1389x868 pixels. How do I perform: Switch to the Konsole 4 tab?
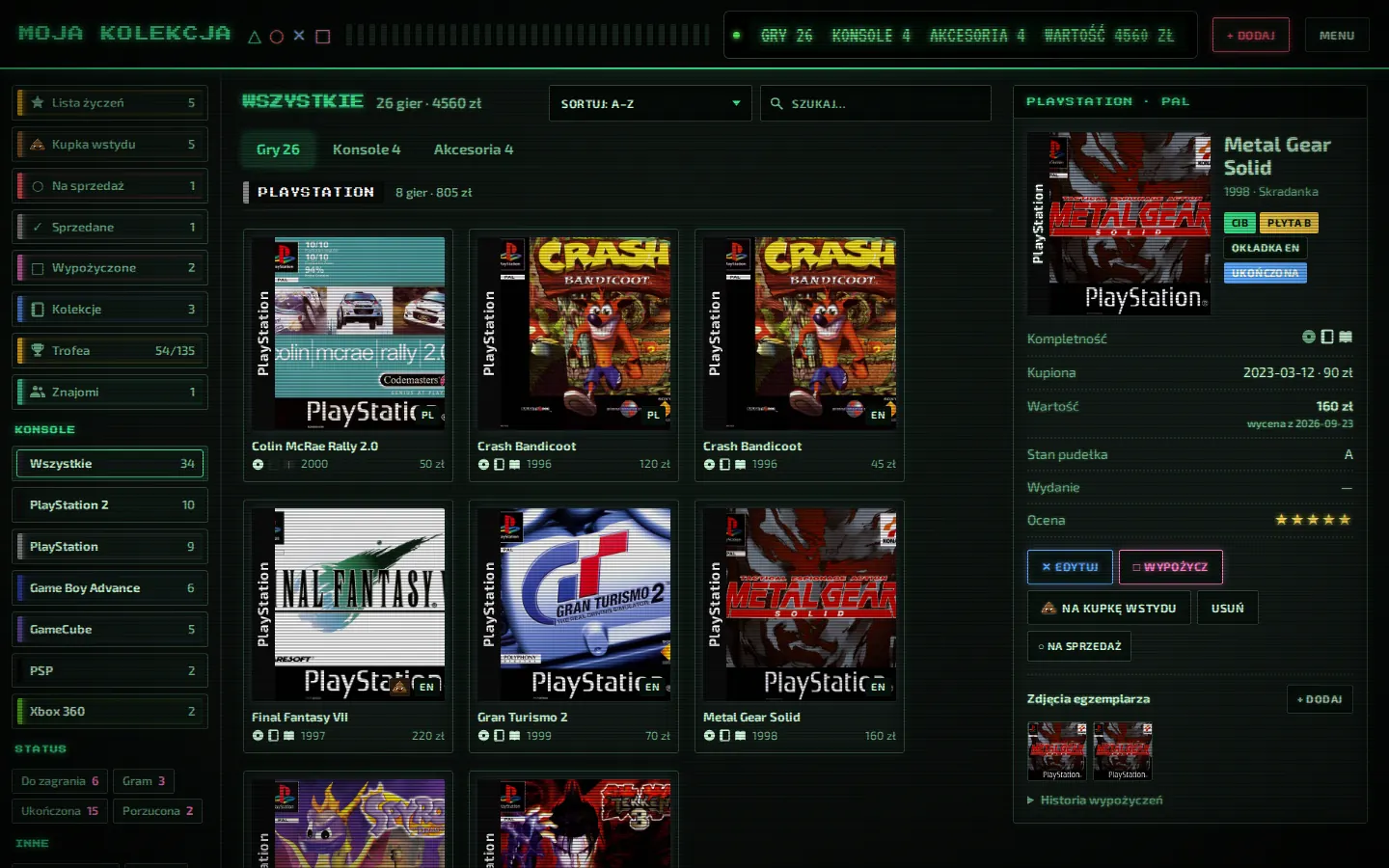click(367, 149)
